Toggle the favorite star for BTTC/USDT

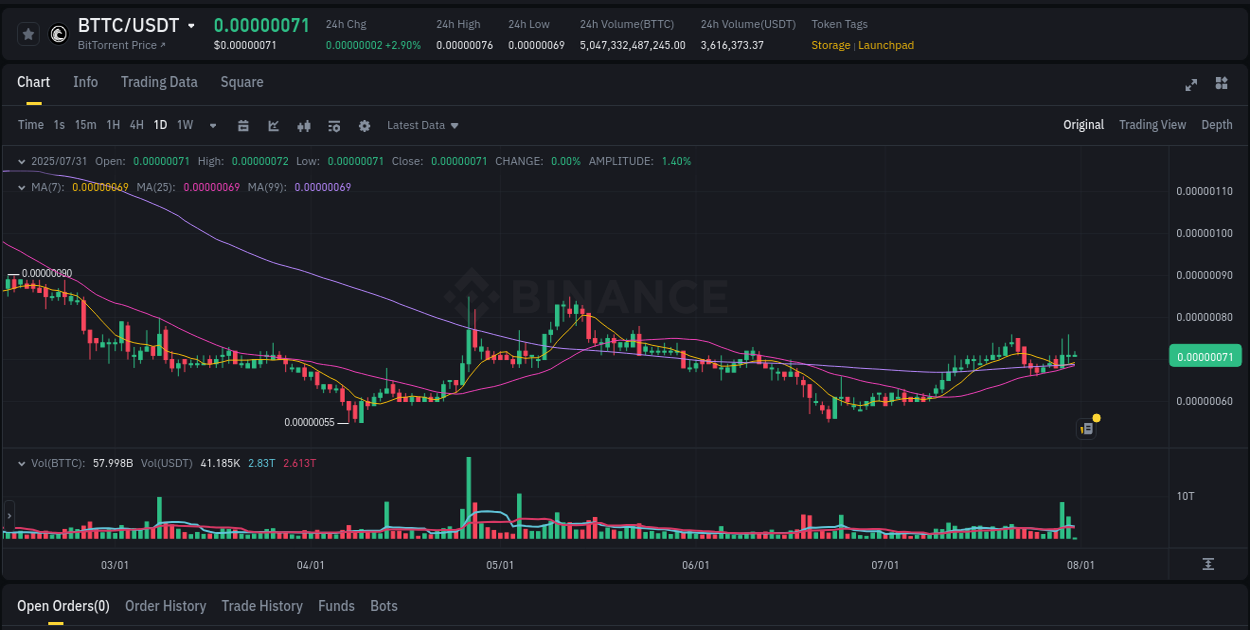(x=28, y=33)
